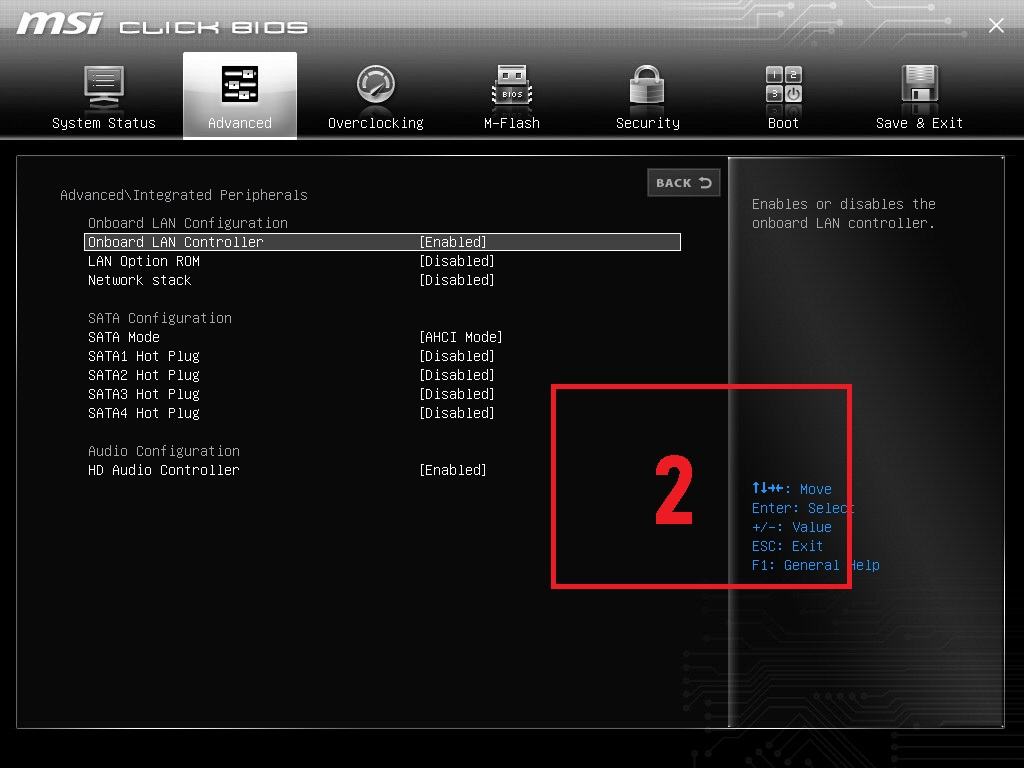Click the ESC: Exit hint

787,546
